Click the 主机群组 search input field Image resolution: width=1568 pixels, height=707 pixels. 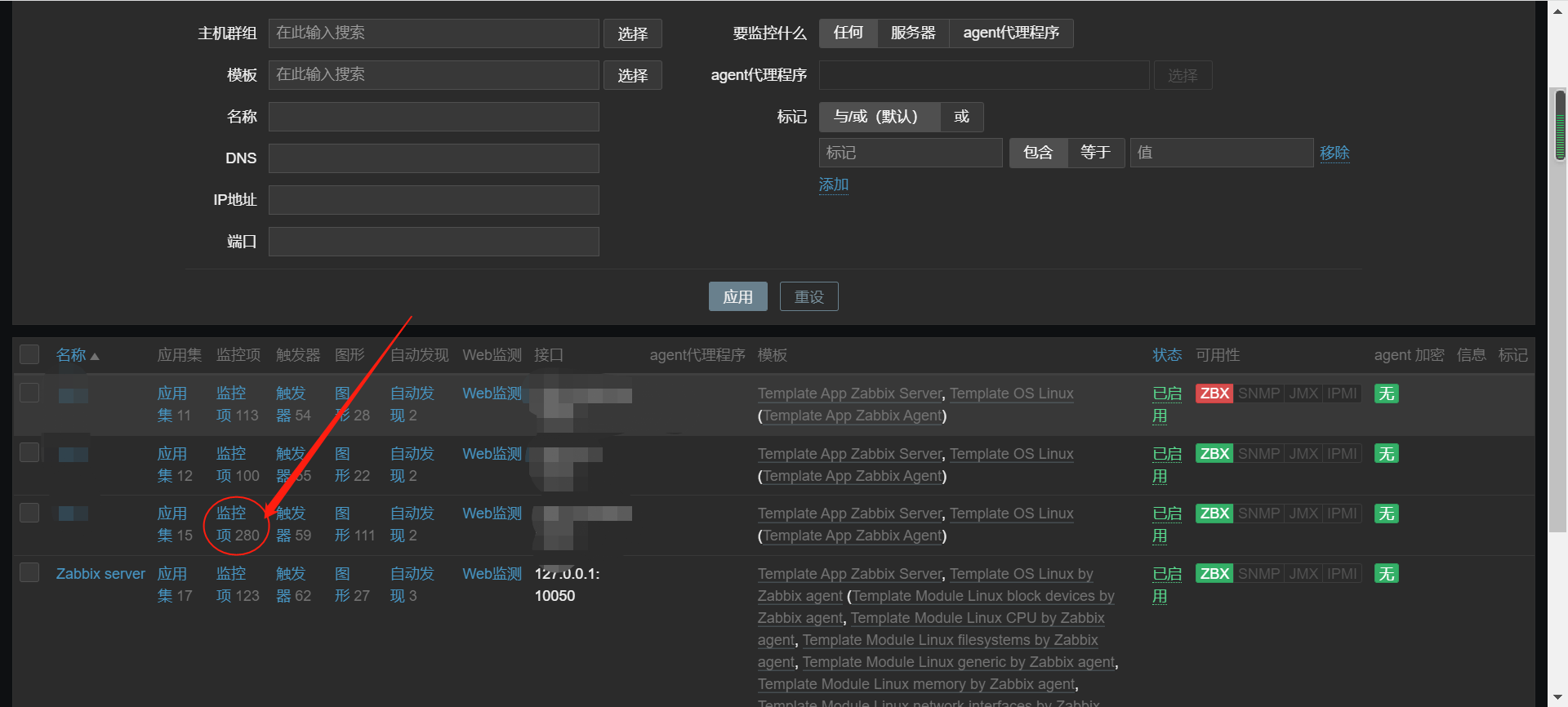point(434,33)
